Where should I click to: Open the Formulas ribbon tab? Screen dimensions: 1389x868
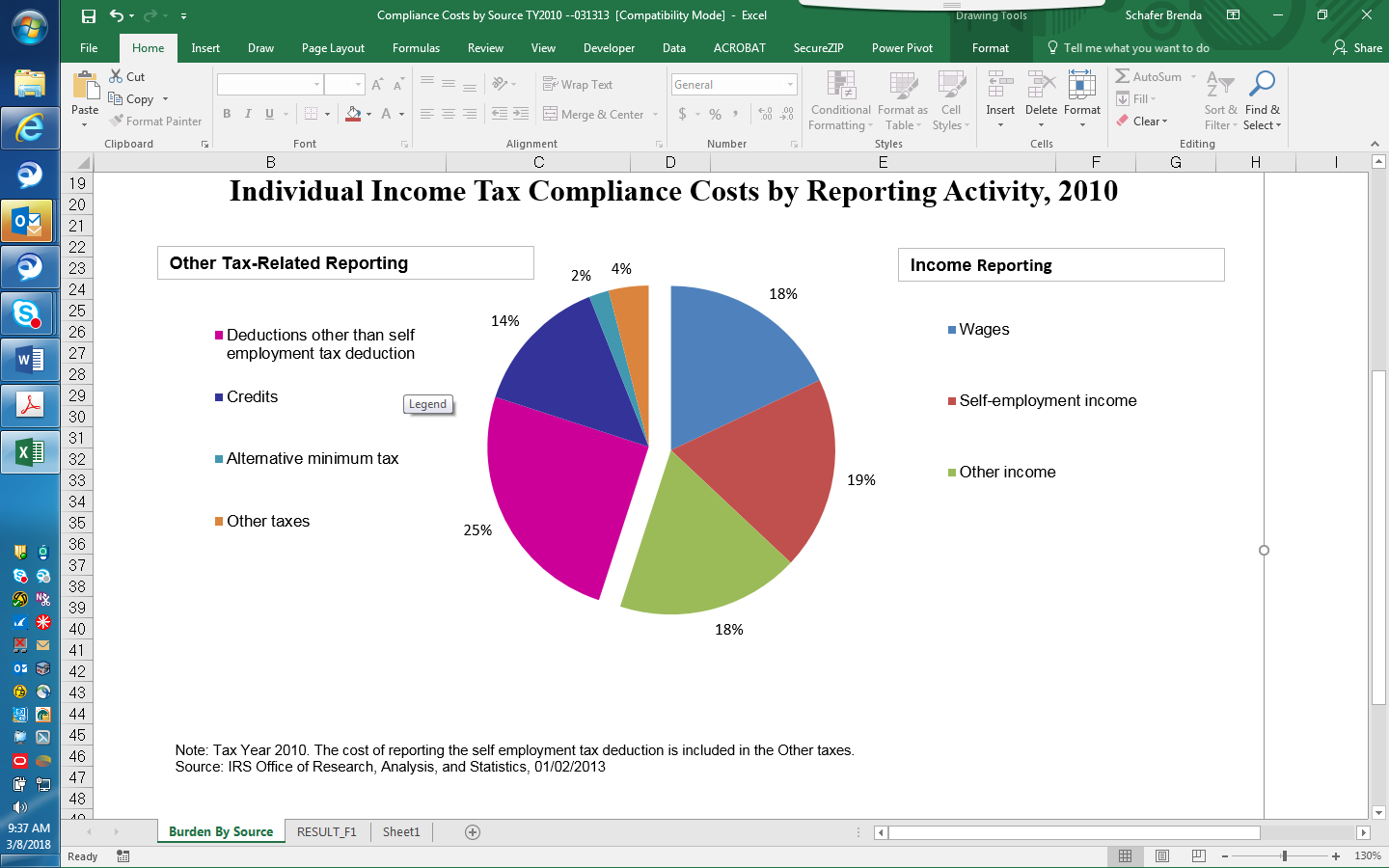click(x=416, y=48)
